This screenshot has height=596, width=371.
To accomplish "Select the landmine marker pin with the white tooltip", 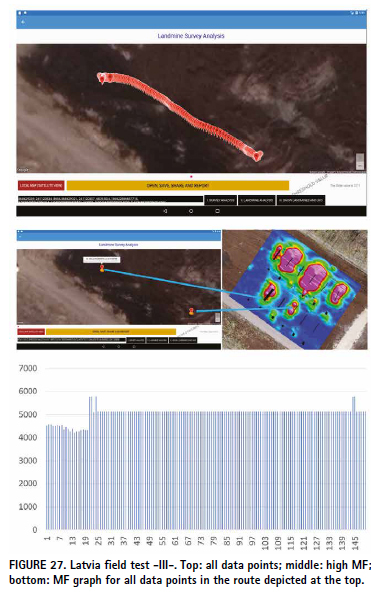I will pyautogui.click(x=102, y=268).
